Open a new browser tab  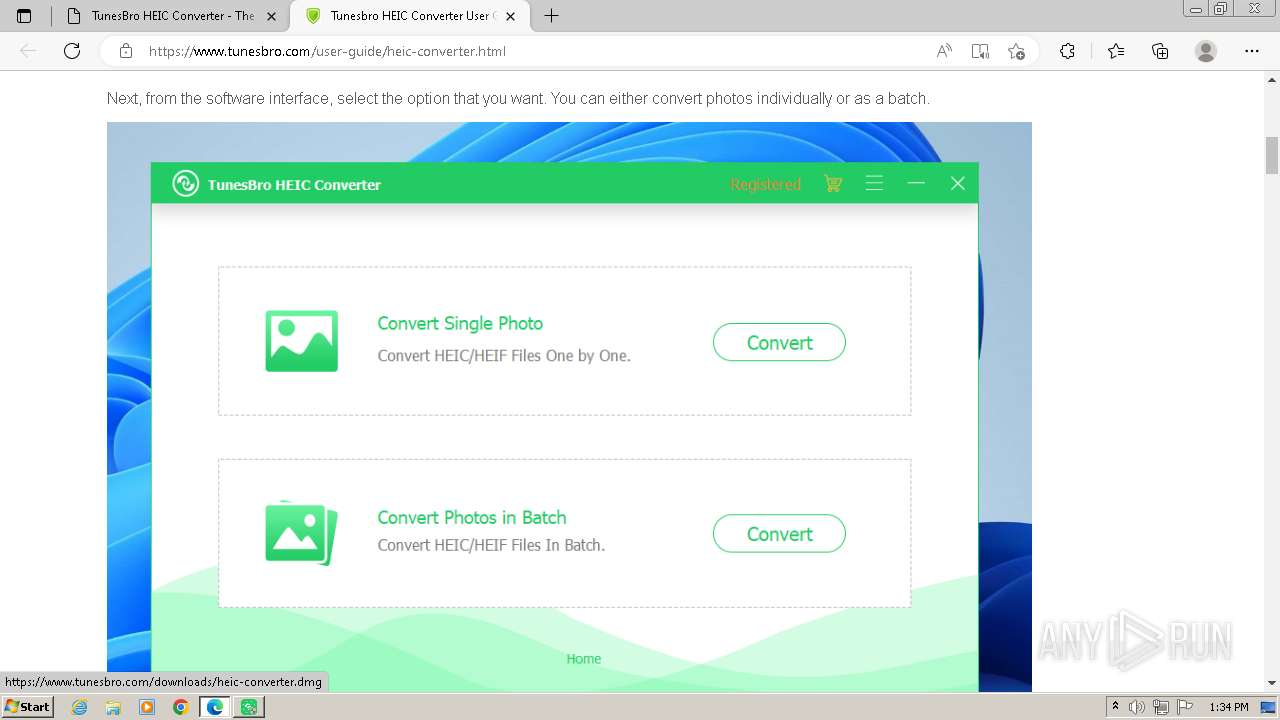pyautogui.click(x=551, y=16)
